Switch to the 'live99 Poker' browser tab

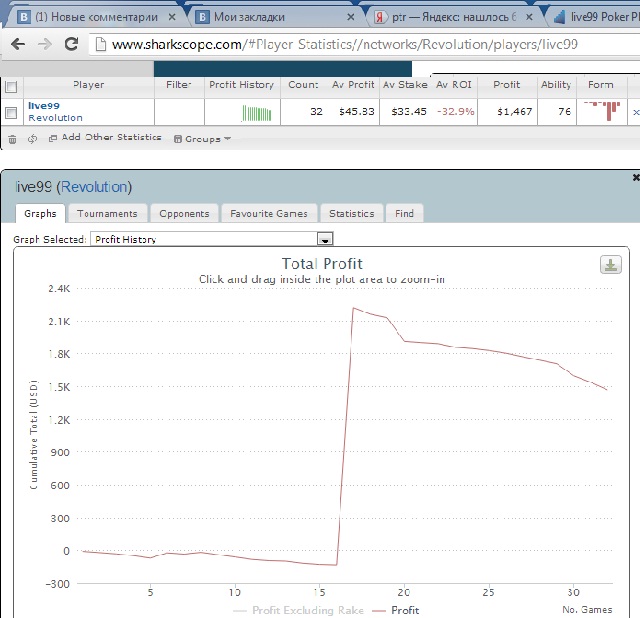click(596, 17)
